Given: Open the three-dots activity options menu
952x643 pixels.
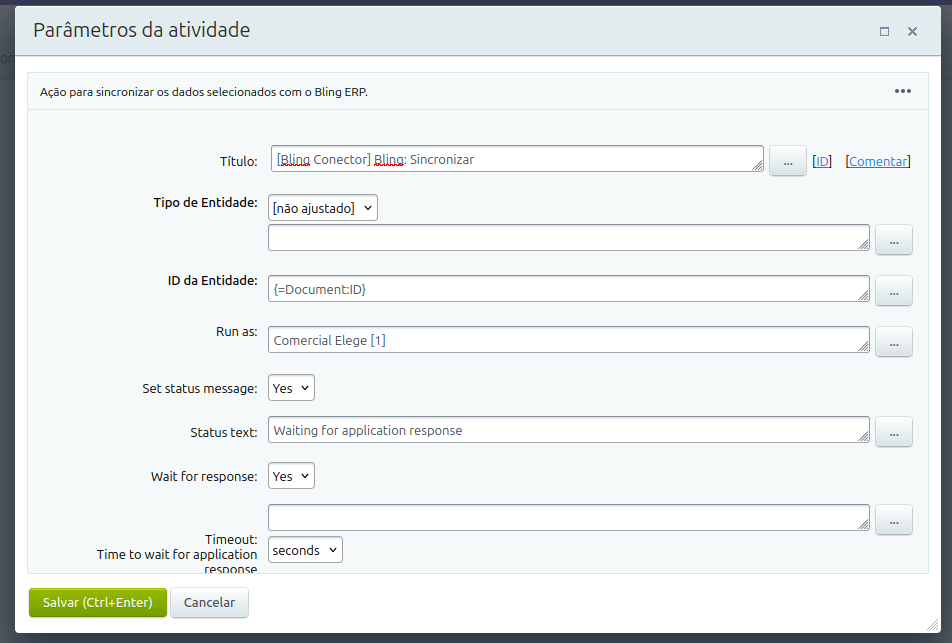Looking at the screenshot, I should pos(902,91).
